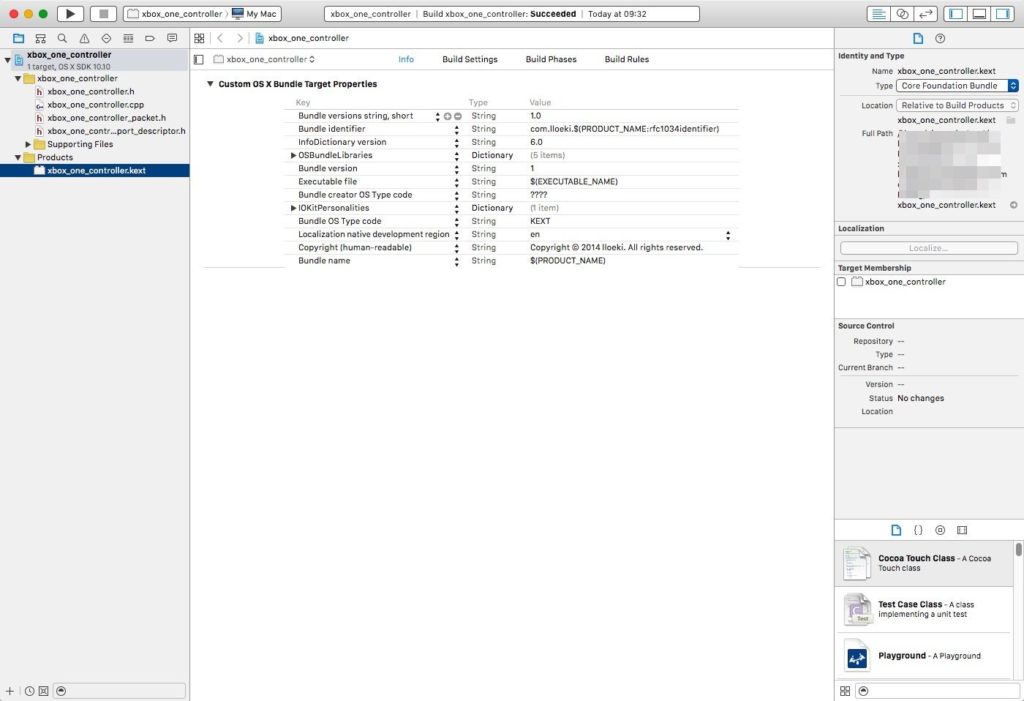Open the Report navigator icon
Viewport: 1024px width, 701px height.
[x=172, y=39]
